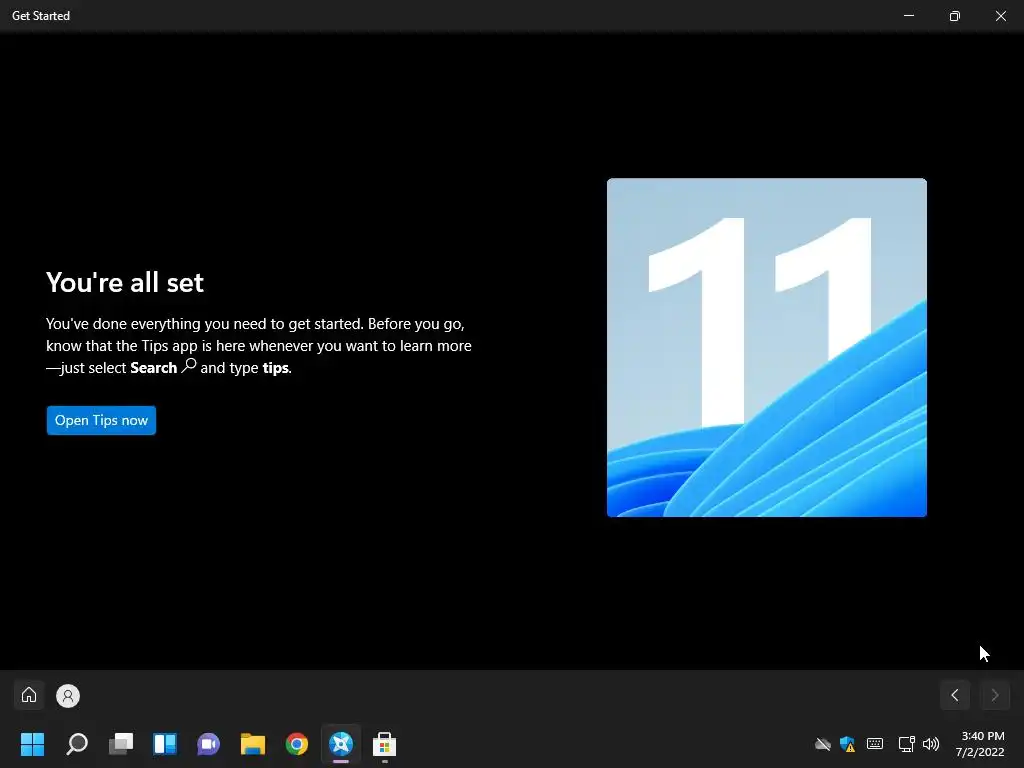Click the bold word "Search" in paragraph

pos(153,368)
